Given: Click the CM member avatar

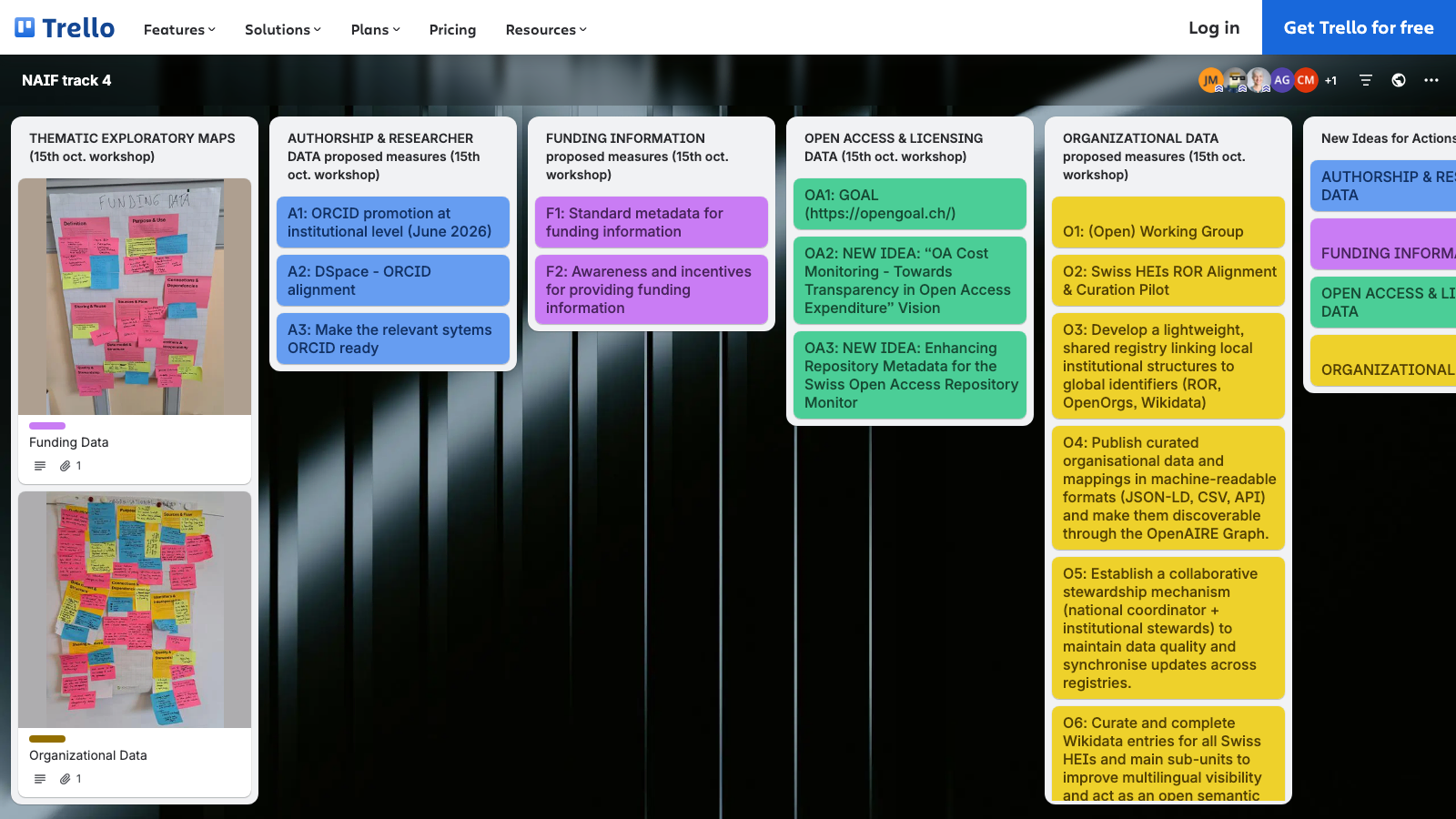Looking at the screenshot, I should tap(1306, 80).
